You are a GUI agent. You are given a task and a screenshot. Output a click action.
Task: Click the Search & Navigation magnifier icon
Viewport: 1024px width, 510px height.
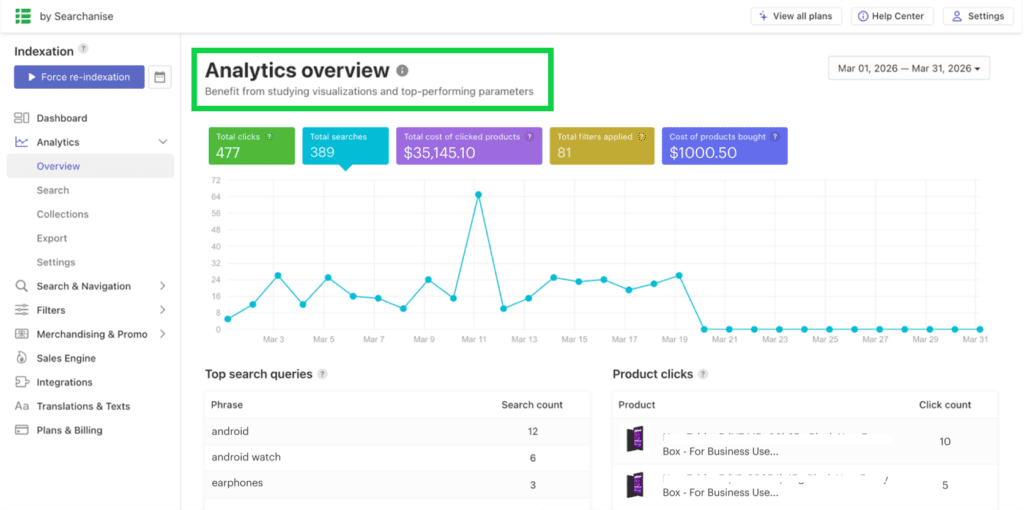click(22, 286)
